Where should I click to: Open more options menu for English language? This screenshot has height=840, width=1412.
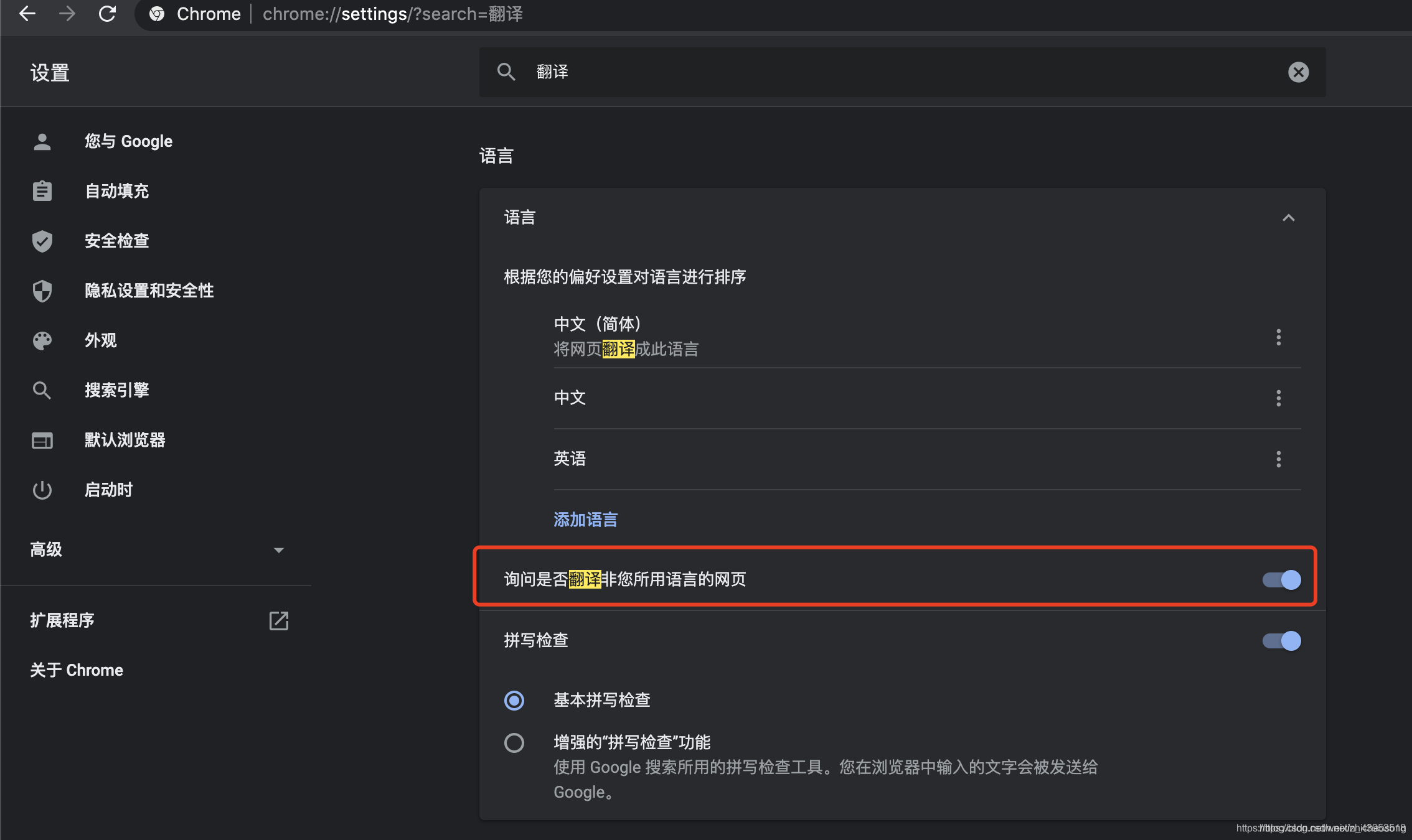1278,459
